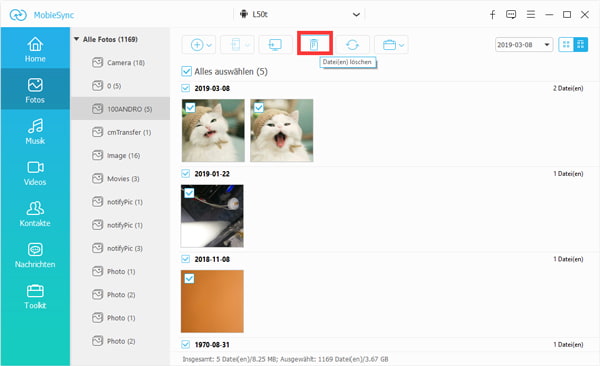Switch to small thumbnail grid view
This screenshot has width=600, height=366.
pyautogui.click(x=566, y=44)
